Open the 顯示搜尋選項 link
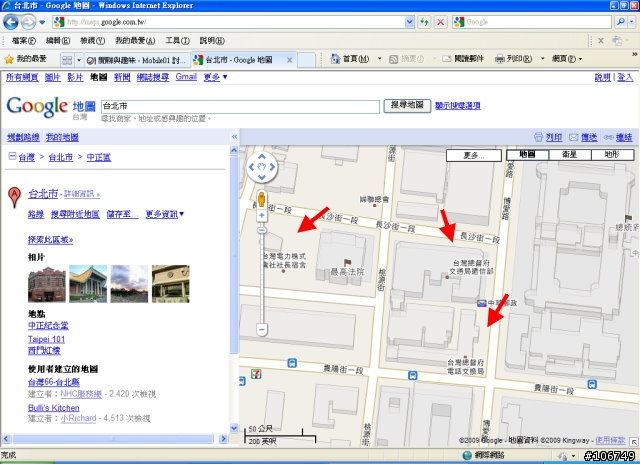This screenshot has width=640, height=464. pos(458,106)
